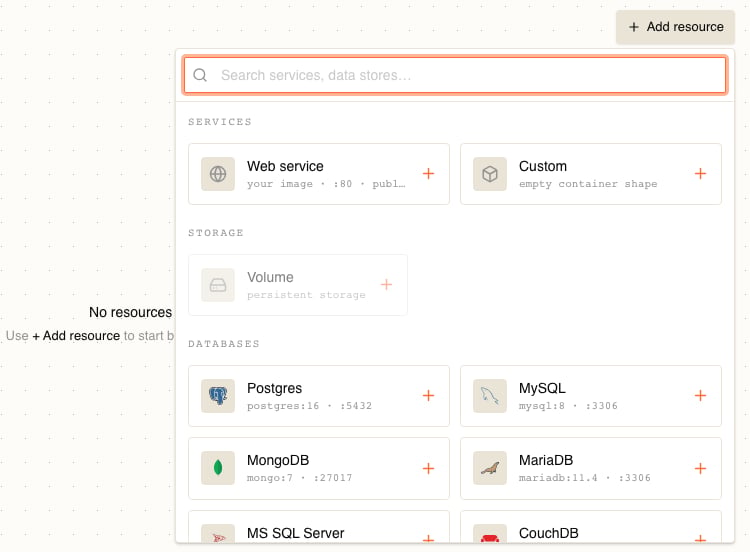Click the Custom card title
The width and height of the screenshot is (750, 552).
coord(543,166)
